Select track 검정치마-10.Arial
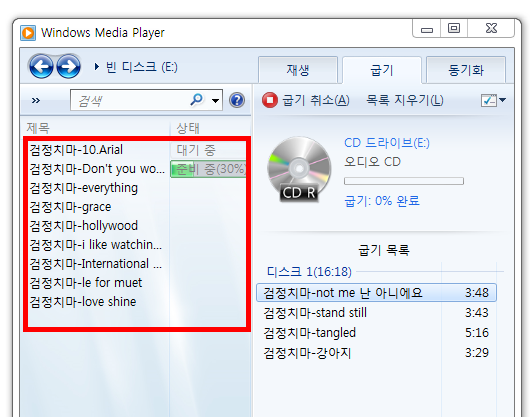Viewport: 530px width, 417px height. point(76,150)
